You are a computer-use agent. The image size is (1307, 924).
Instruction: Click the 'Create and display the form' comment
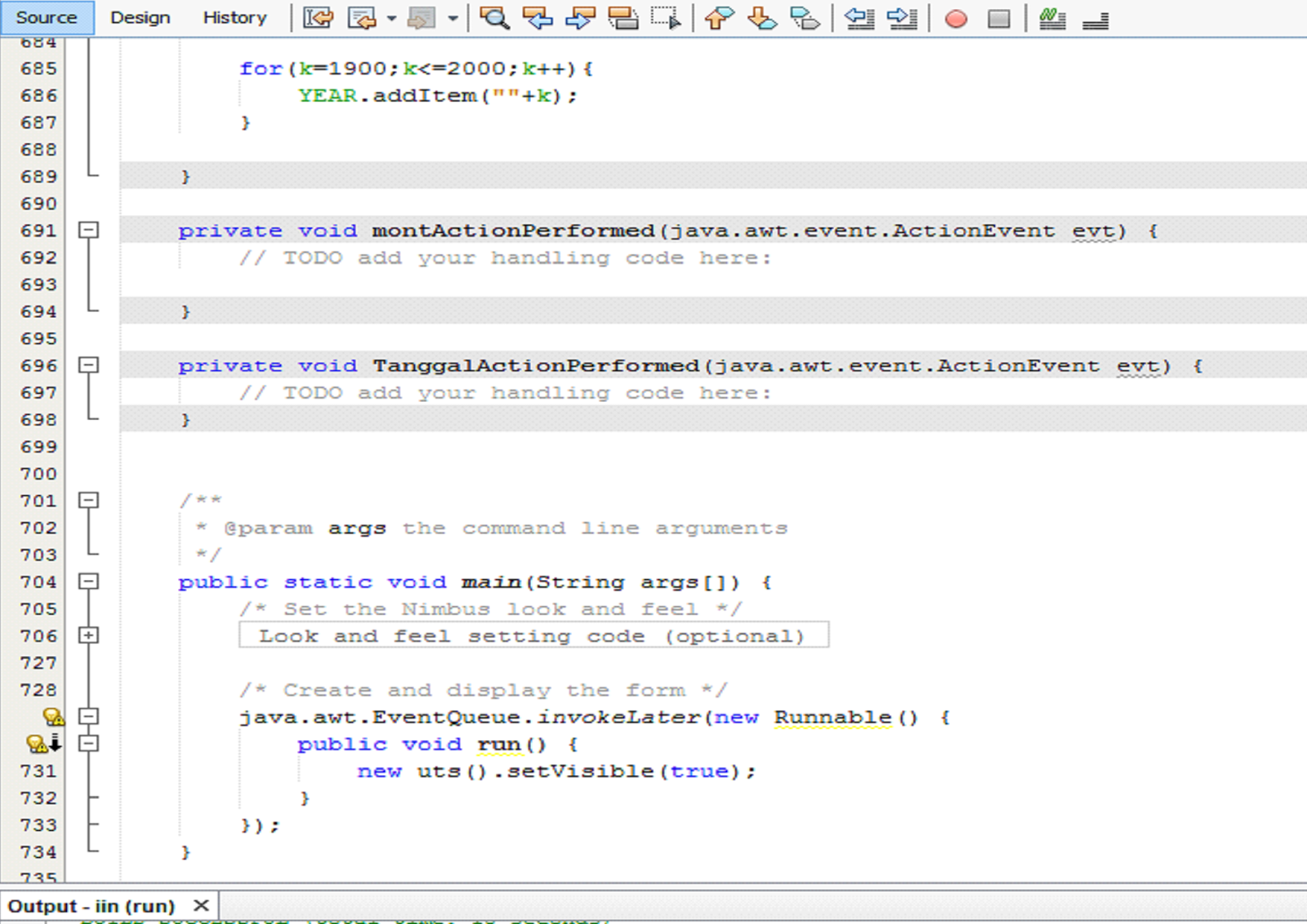point(483,690)
